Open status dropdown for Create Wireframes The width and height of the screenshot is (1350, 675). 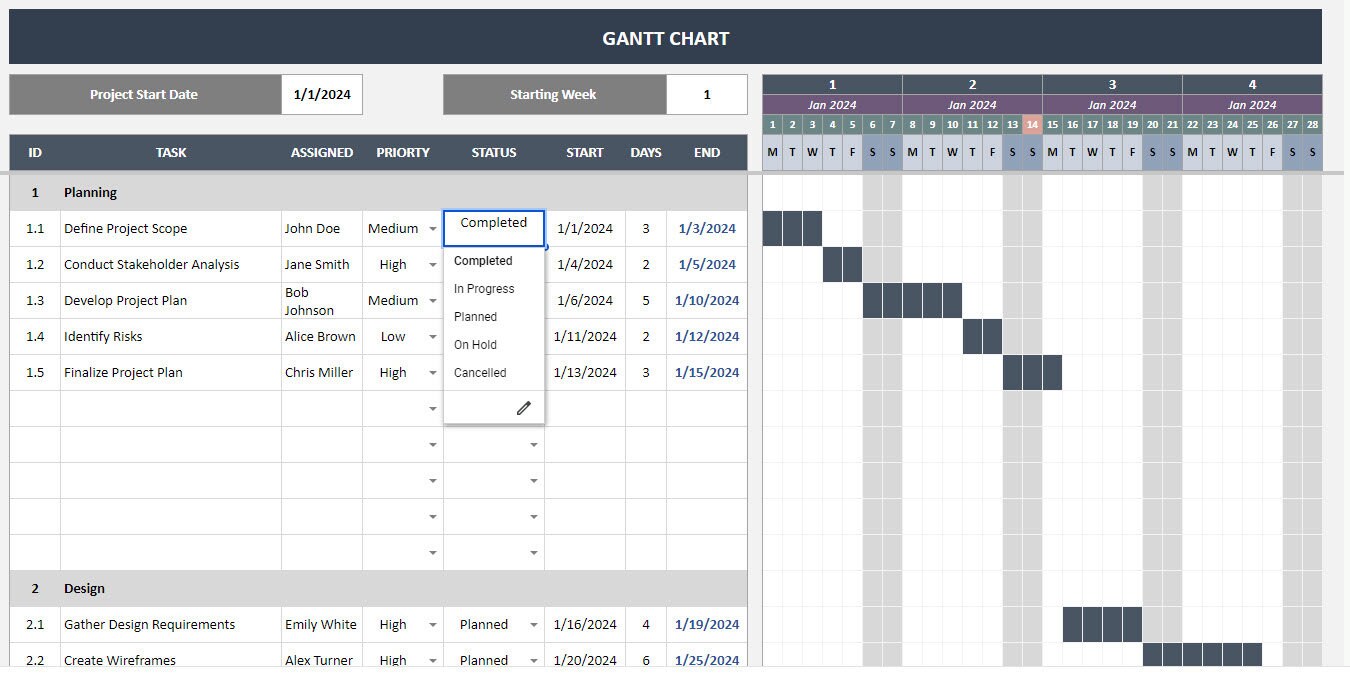[x=534, y=661]
